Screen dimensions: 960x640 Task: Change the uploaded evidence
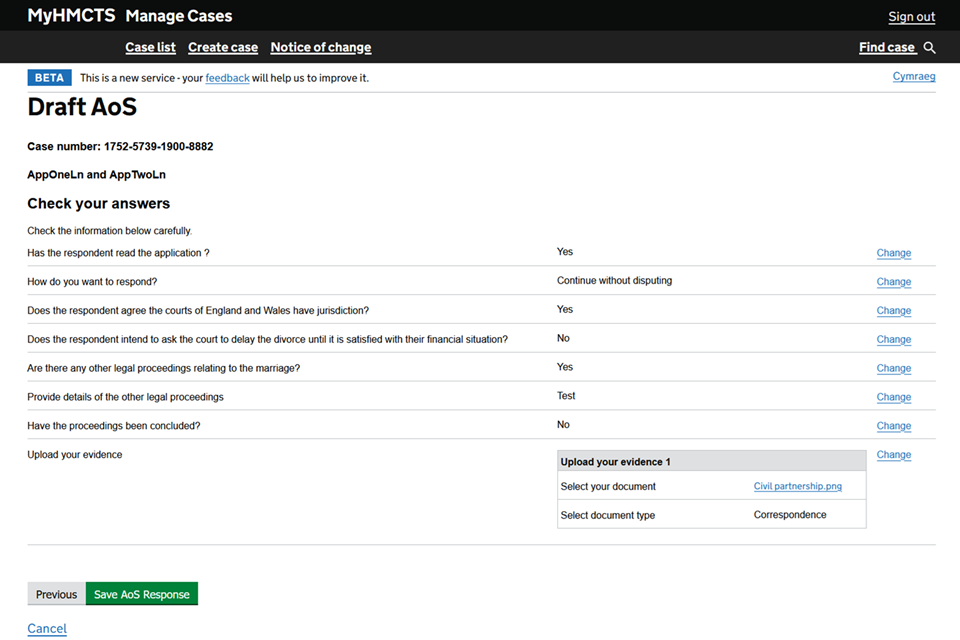893,455
